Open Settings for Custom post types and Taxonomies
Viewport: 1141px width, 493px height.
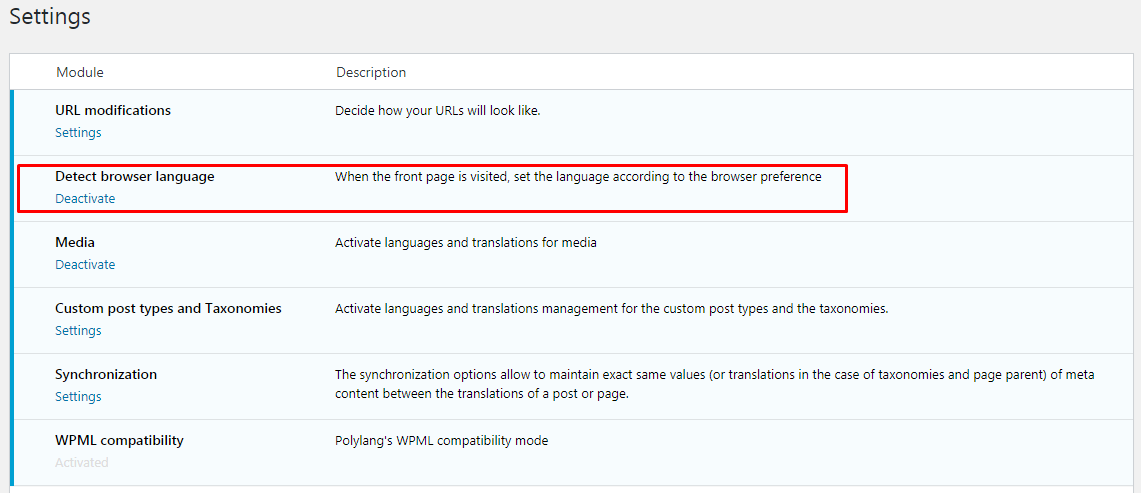pyautogui.click(x=78, y=331)
